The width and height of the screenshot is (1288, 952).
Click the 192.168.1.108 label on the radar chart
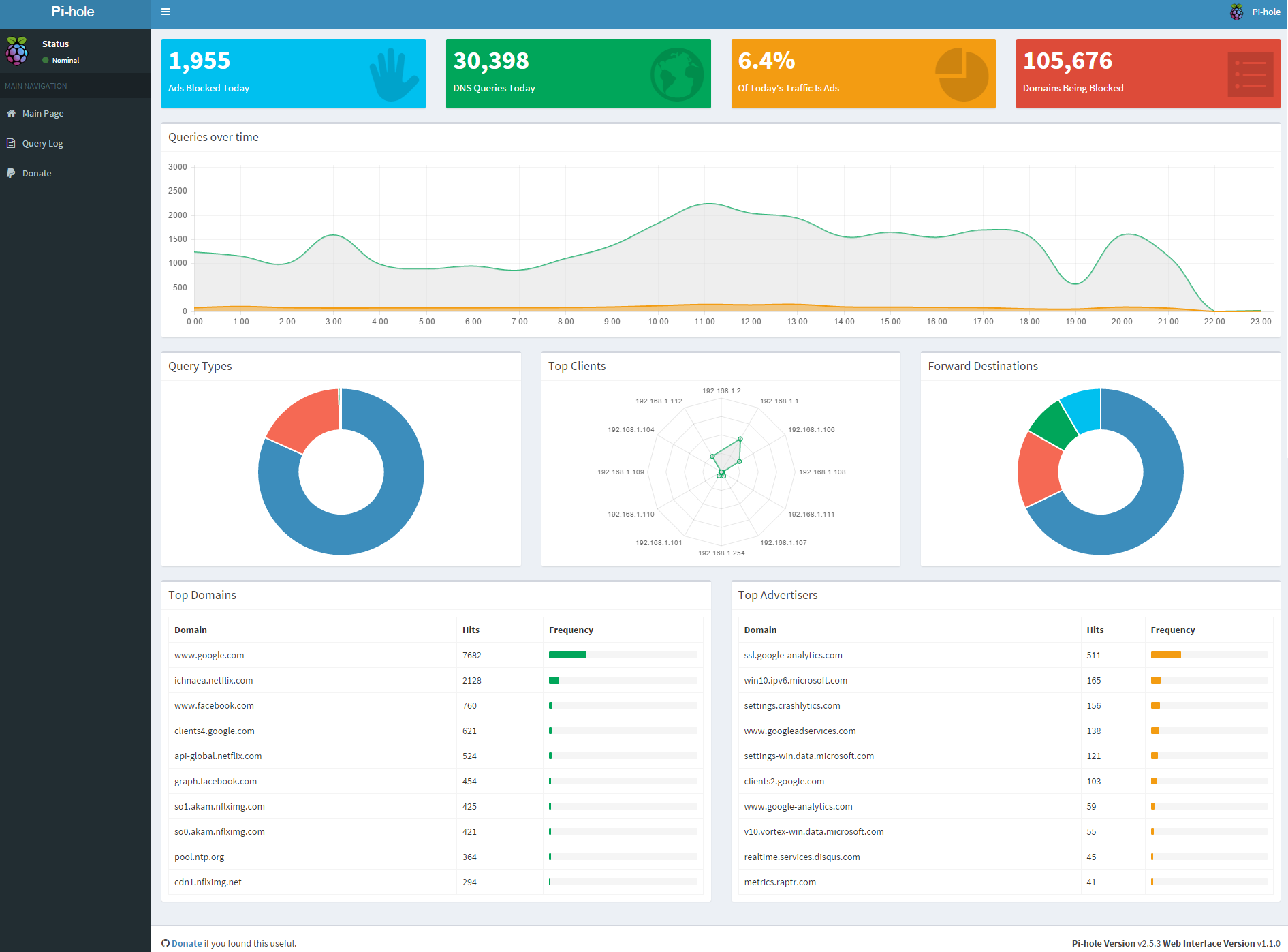coord(822,472)
